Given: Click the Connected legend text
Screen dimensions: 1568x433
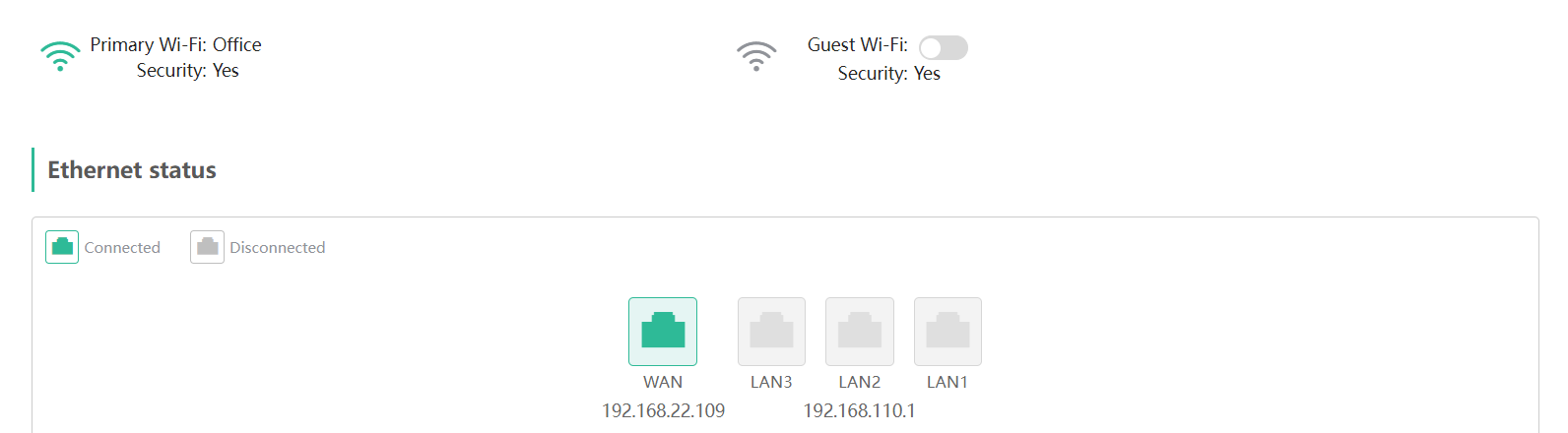Looking at the screenshot, I should click(122, 247).
